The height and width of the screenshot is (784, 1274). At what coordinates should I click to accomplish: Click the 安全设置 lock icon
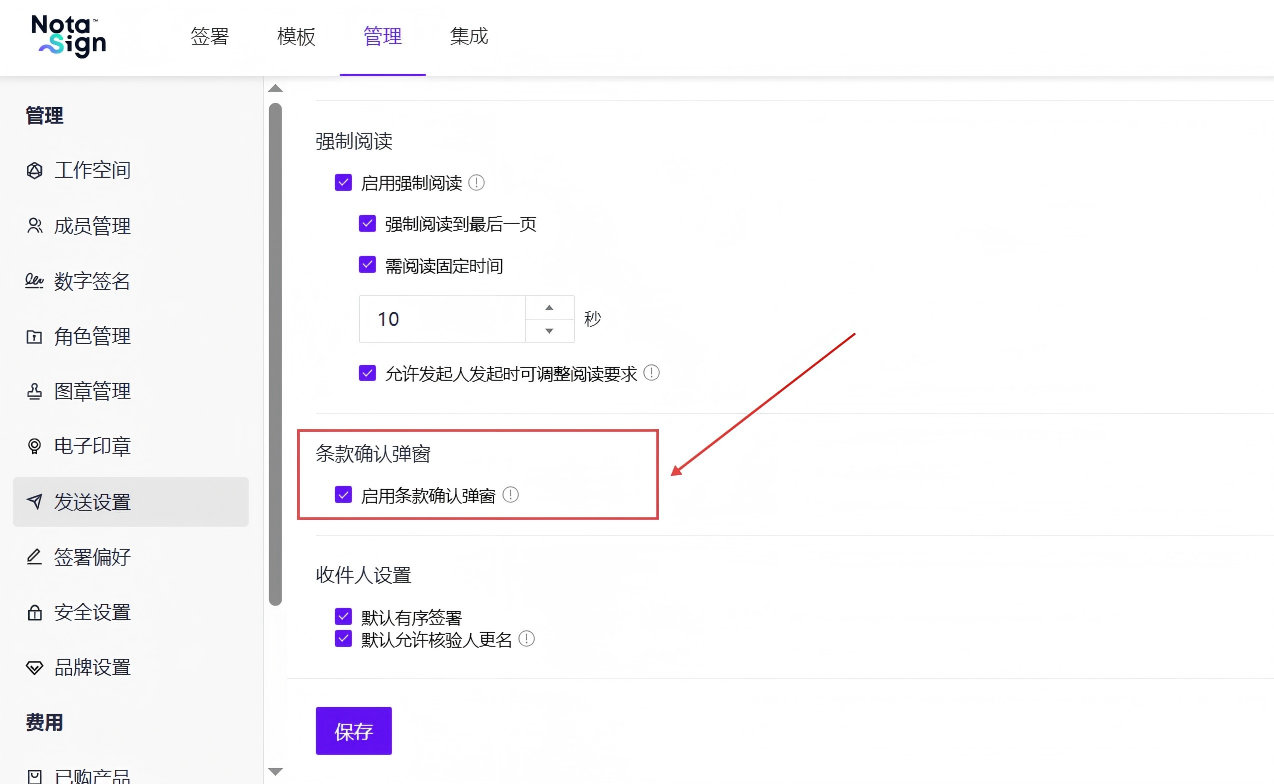(35, 612)
